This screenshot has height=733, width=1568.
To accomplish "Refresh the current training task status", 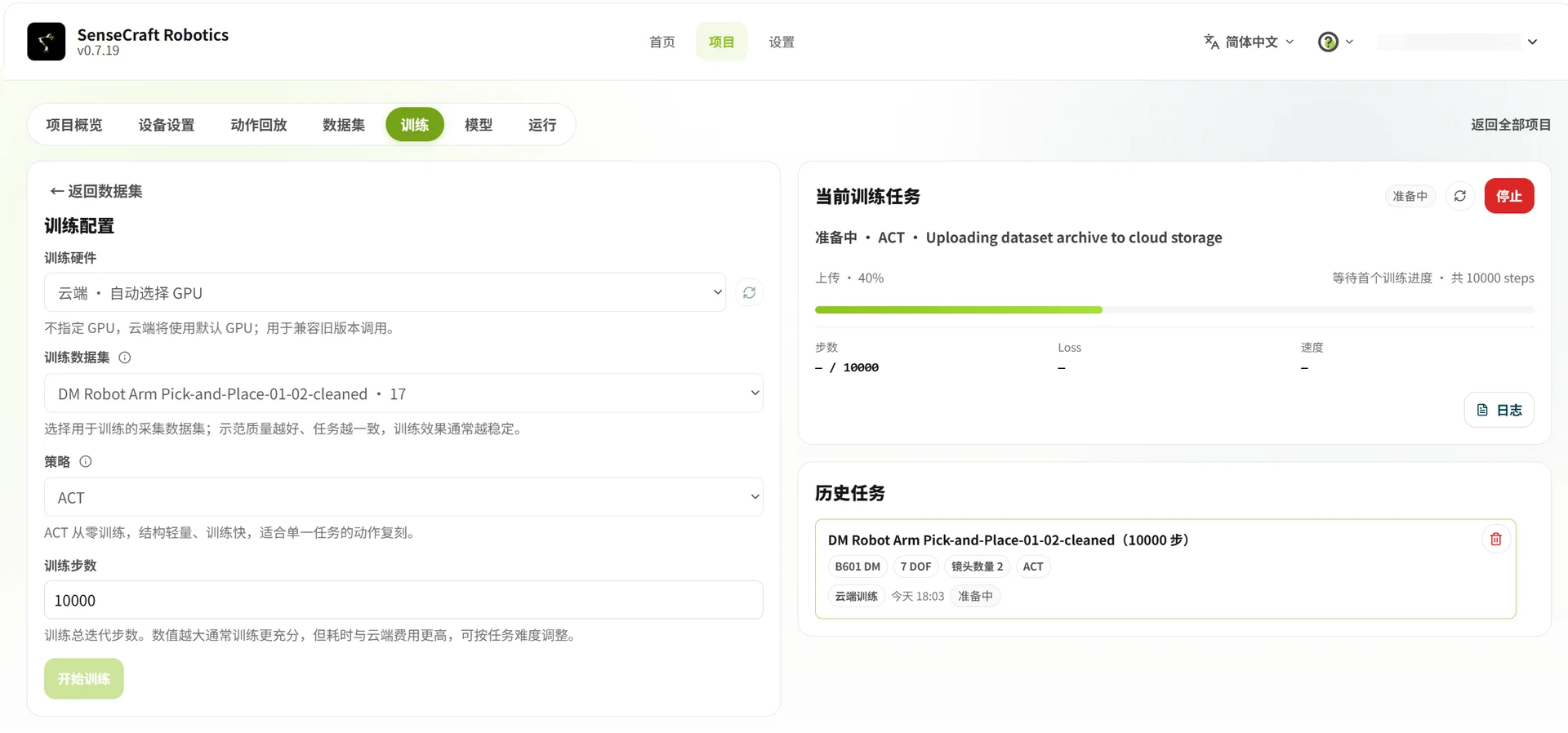I will [1459, 196].
